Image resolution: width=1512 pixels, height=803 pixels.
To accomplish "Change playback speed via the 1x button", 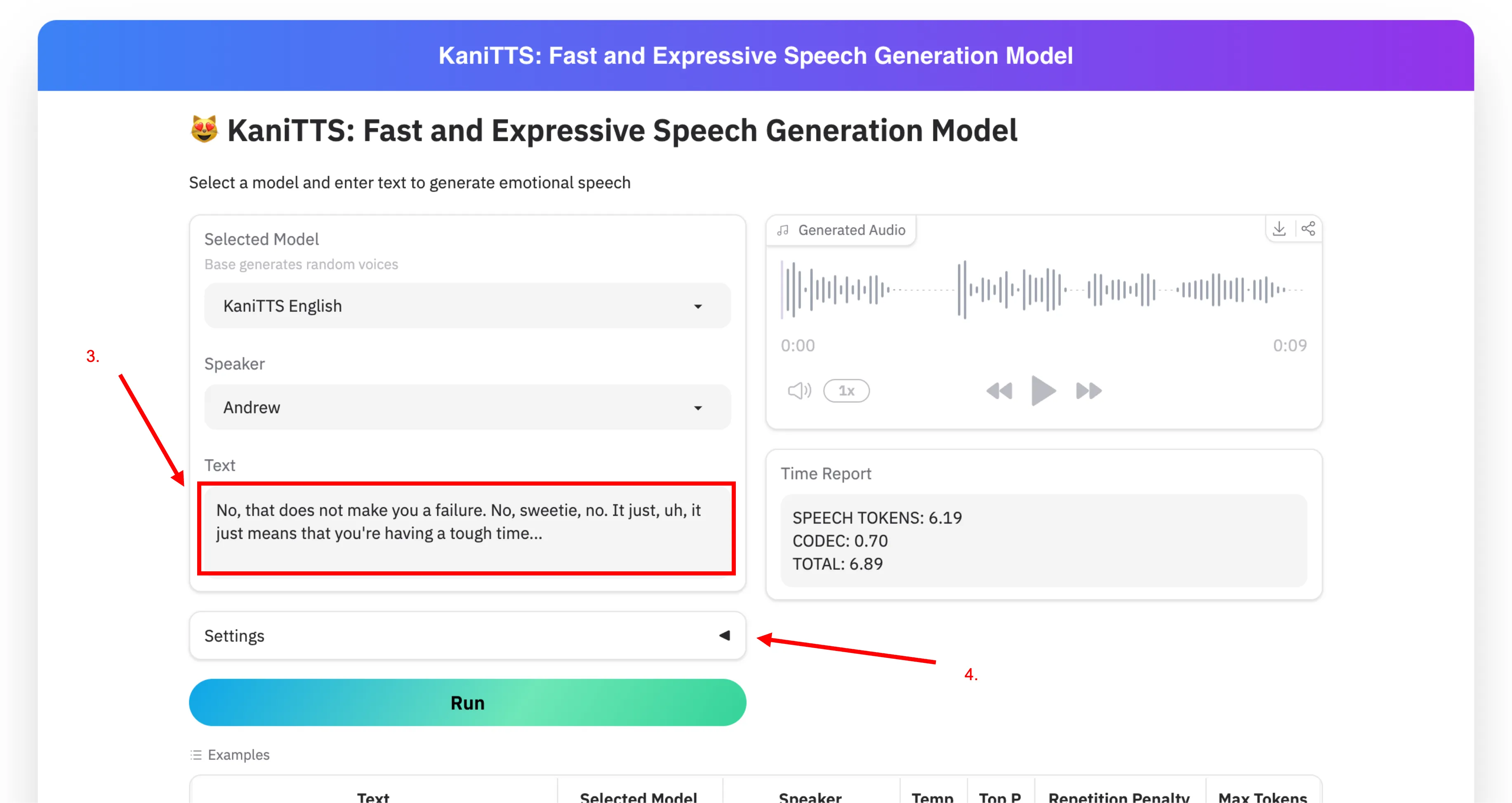I will point(846,391).
